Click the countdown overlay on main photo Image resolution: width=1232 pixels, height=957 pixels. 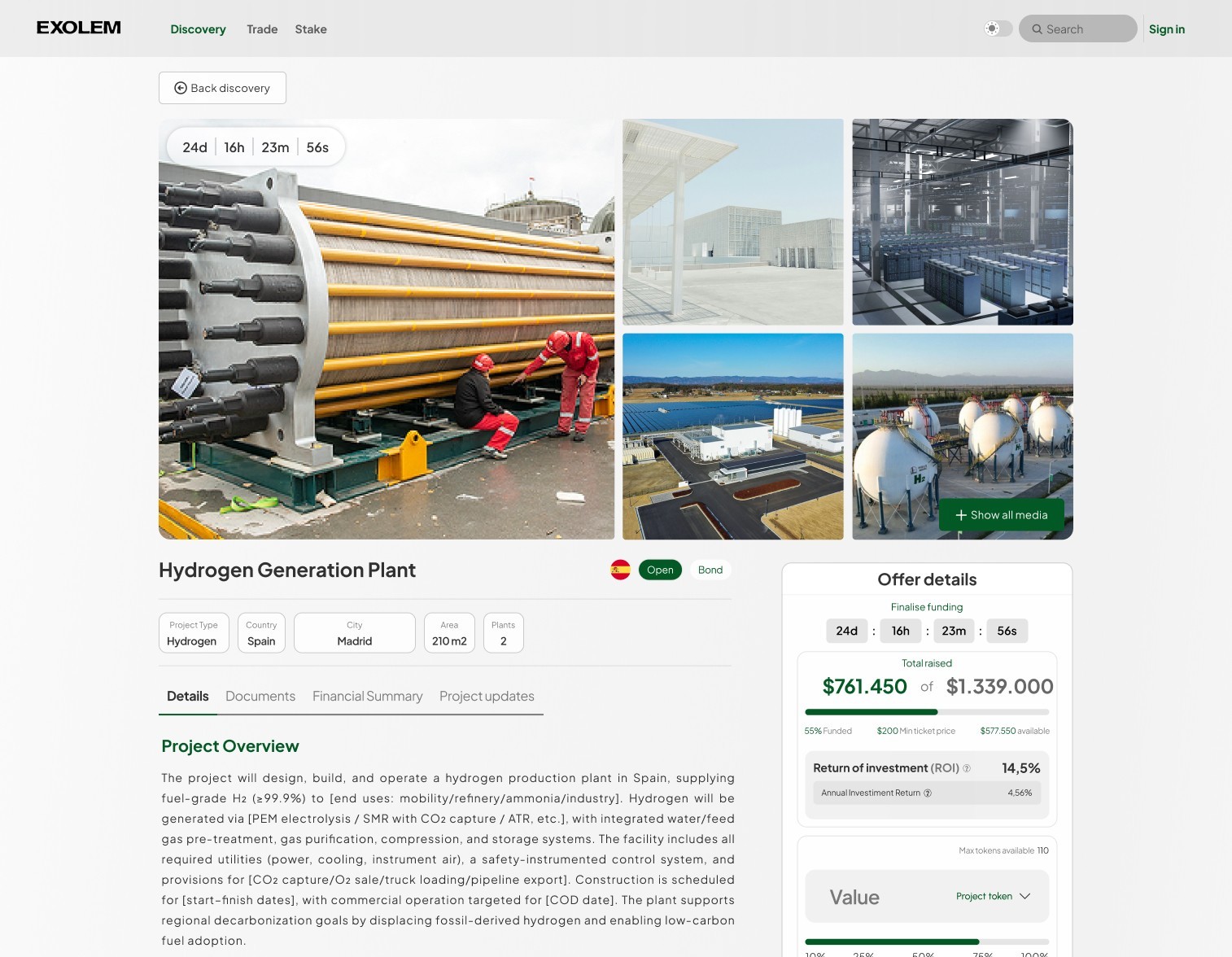click(256, 147)
